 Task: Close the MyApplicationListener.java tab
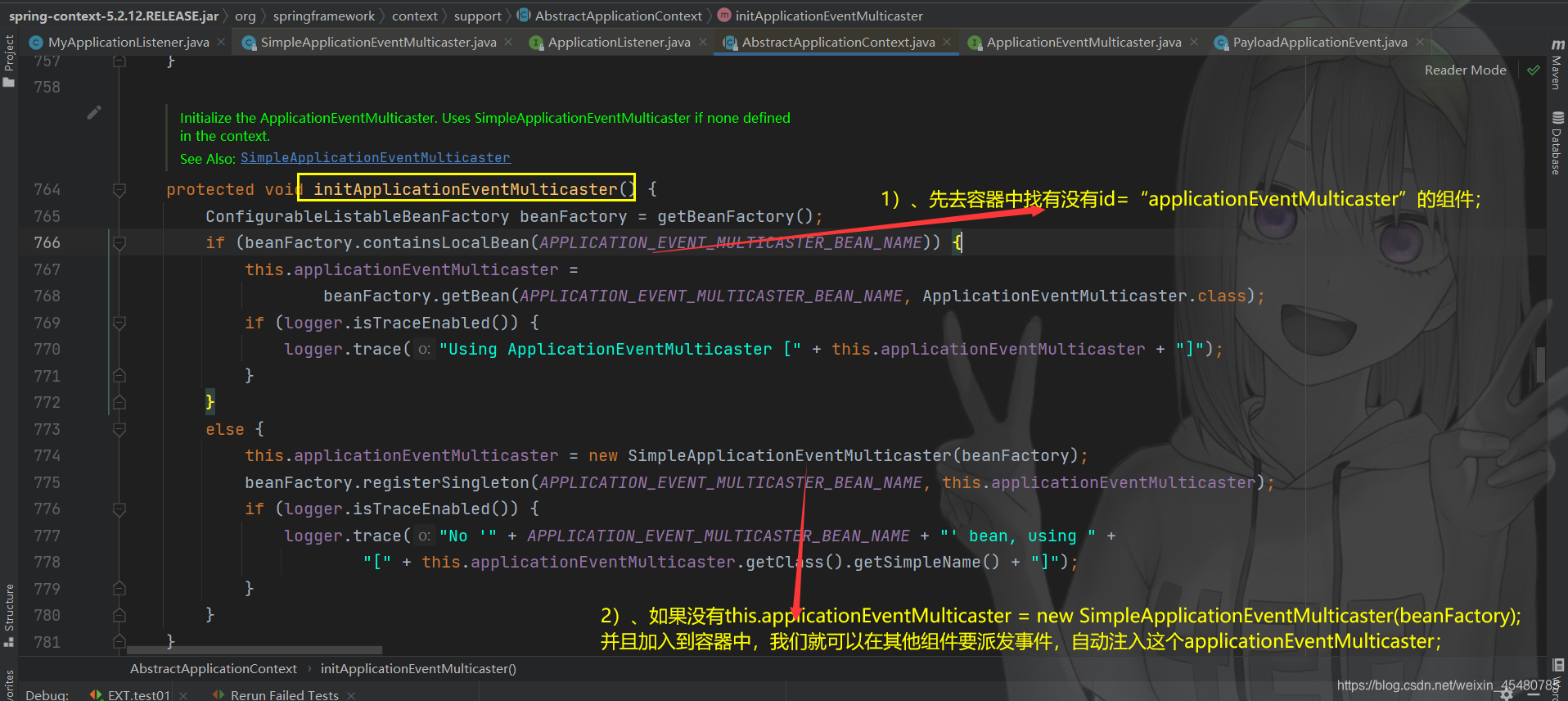click(221, 42)
